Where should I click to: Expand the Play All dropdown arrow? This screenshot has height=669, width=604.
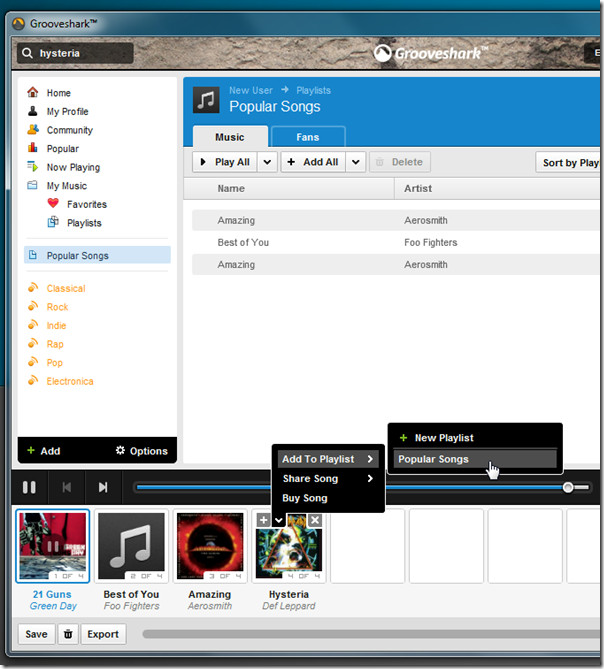[x=267, y=162]
